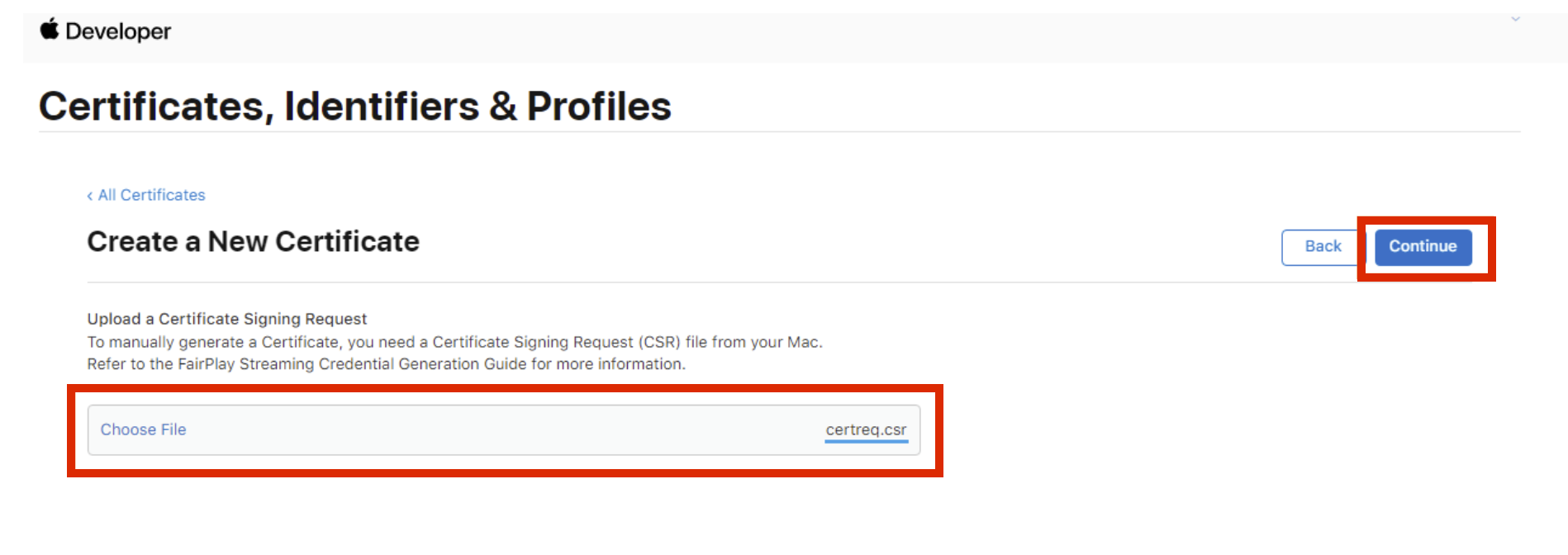The image size is (1568, 555).
Task: Click the words 'for more information'
Action: [607, 364]
